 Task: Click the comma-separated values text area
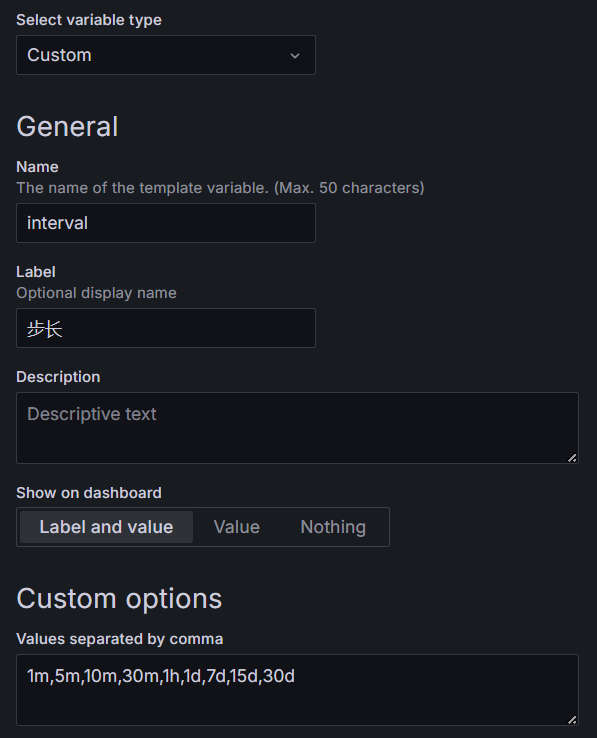[297, 690]
